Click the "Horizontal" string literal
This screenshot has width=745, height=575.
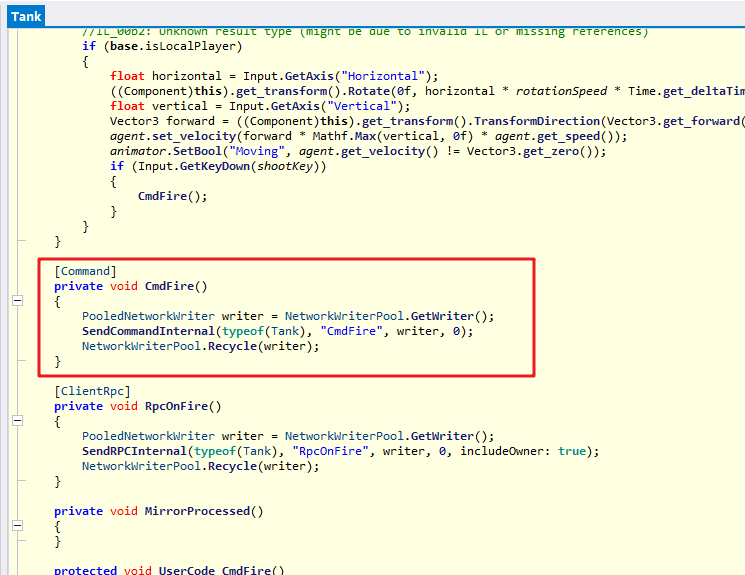pyautogui.click(x=383, y=76)
